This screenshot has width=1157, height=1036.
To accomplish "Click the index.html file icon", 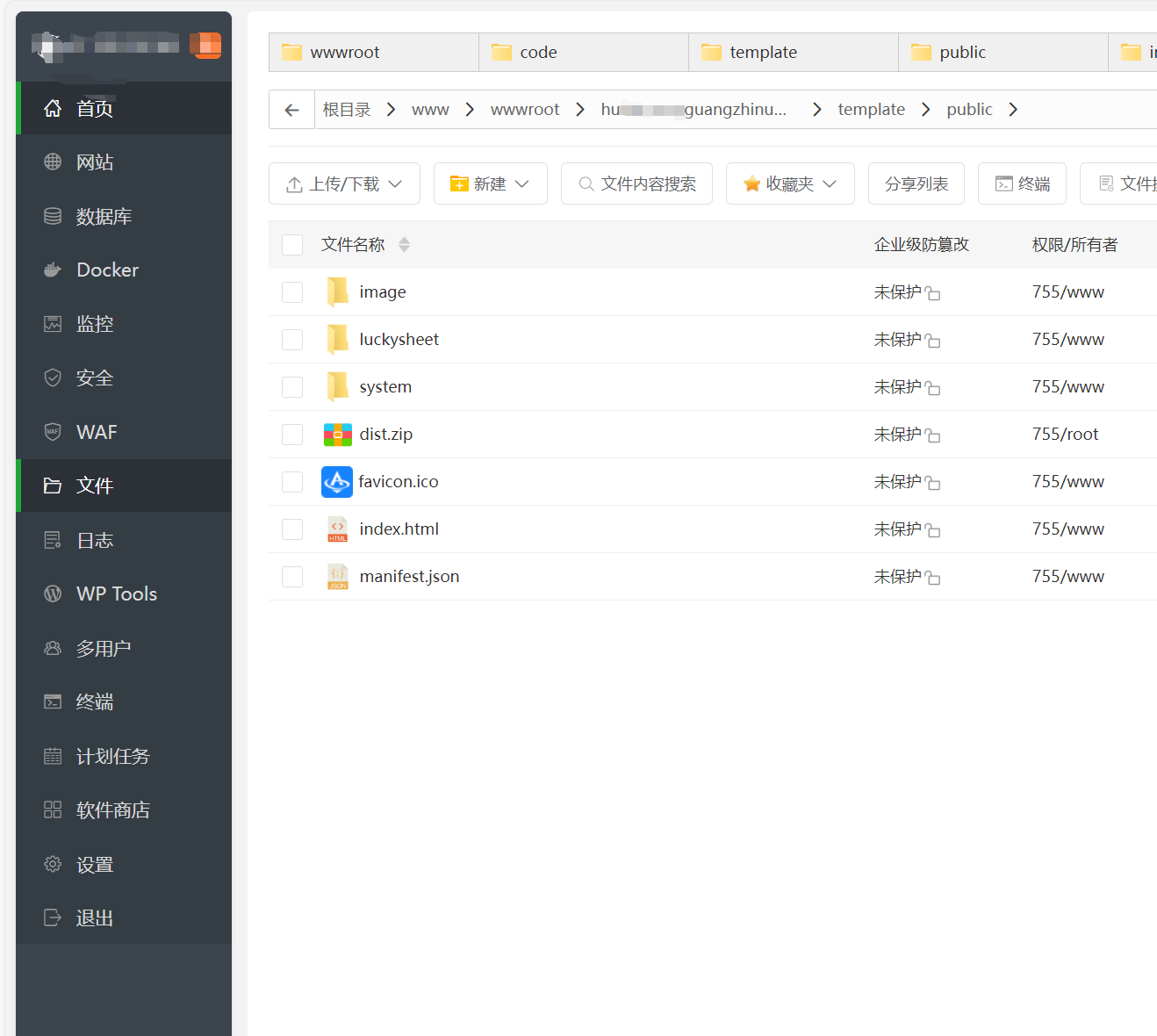I will (x=337, y=529).
